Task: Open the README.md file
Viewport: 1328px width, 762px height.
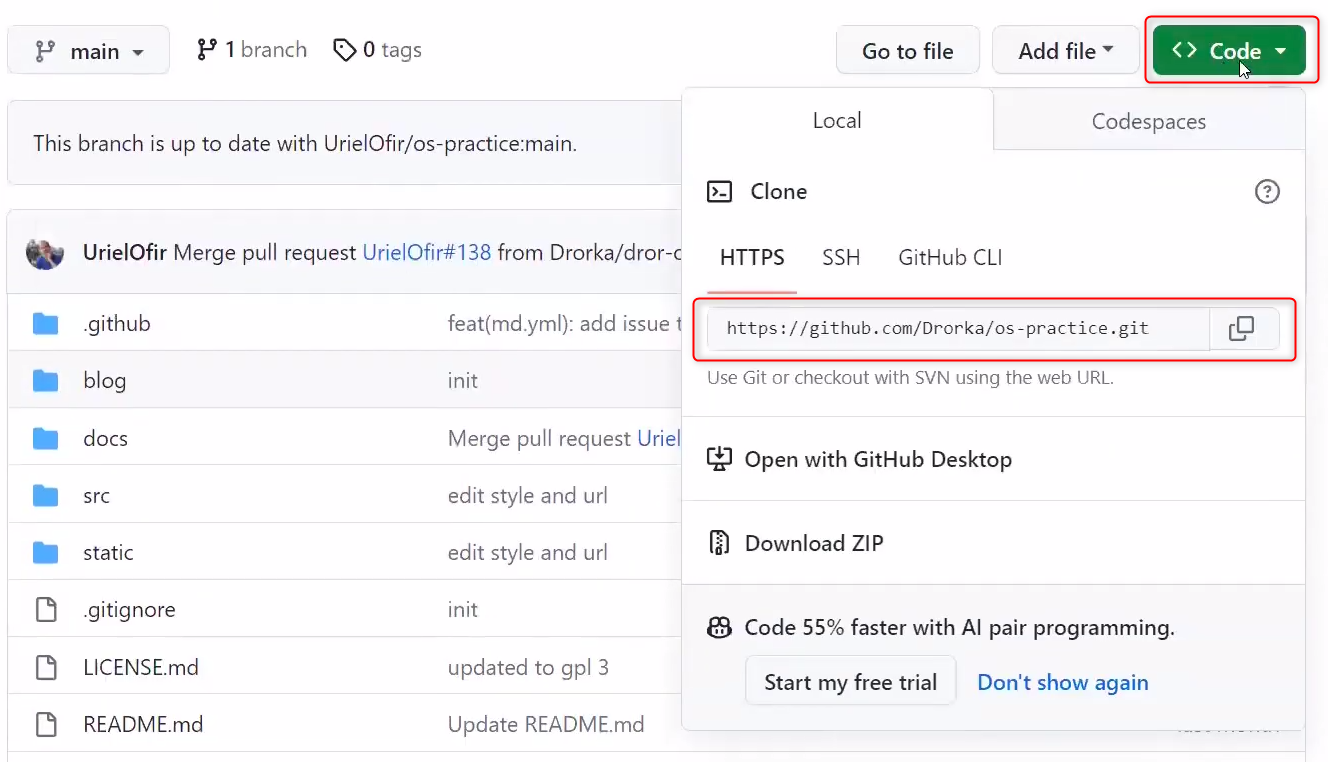Action: tap(143, 725)
